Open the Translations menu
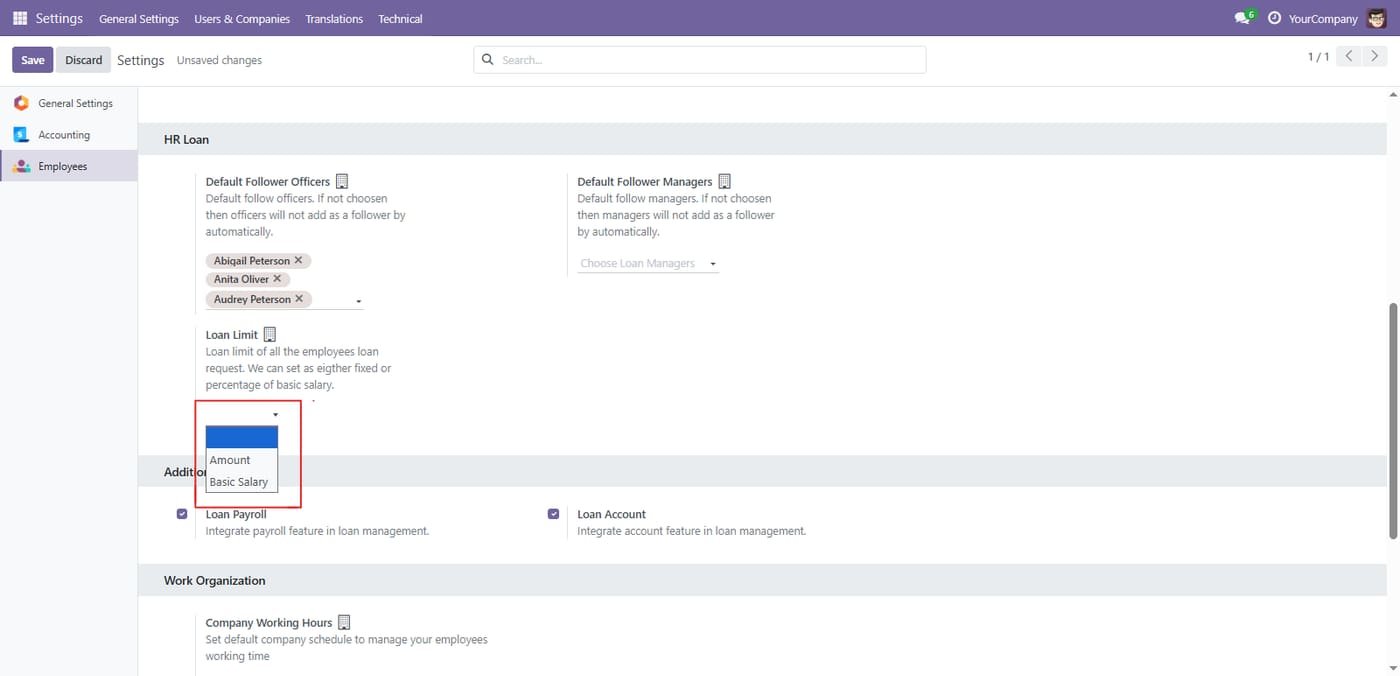1400x676 pixels. [x=334, y=19]
